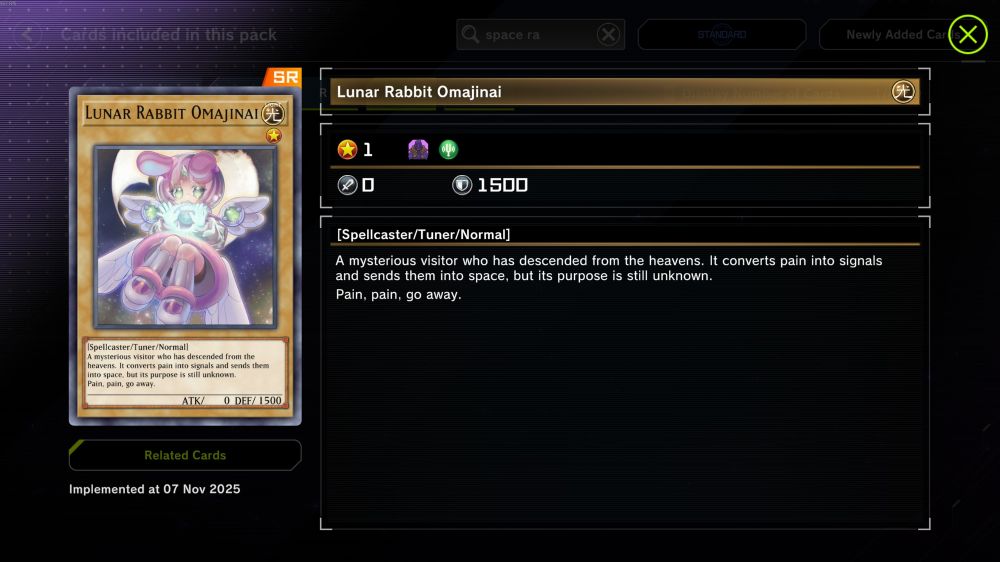Focus the card search field
1000x562 pixels.
tap(540, 34)
